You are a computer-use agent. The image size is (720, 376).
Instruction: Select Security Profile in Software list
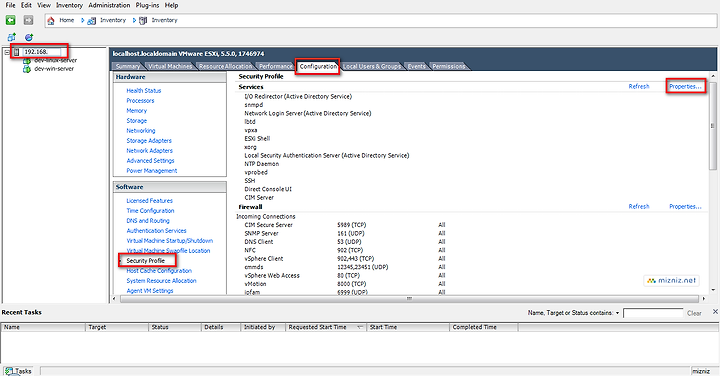(x=145, y=261)
